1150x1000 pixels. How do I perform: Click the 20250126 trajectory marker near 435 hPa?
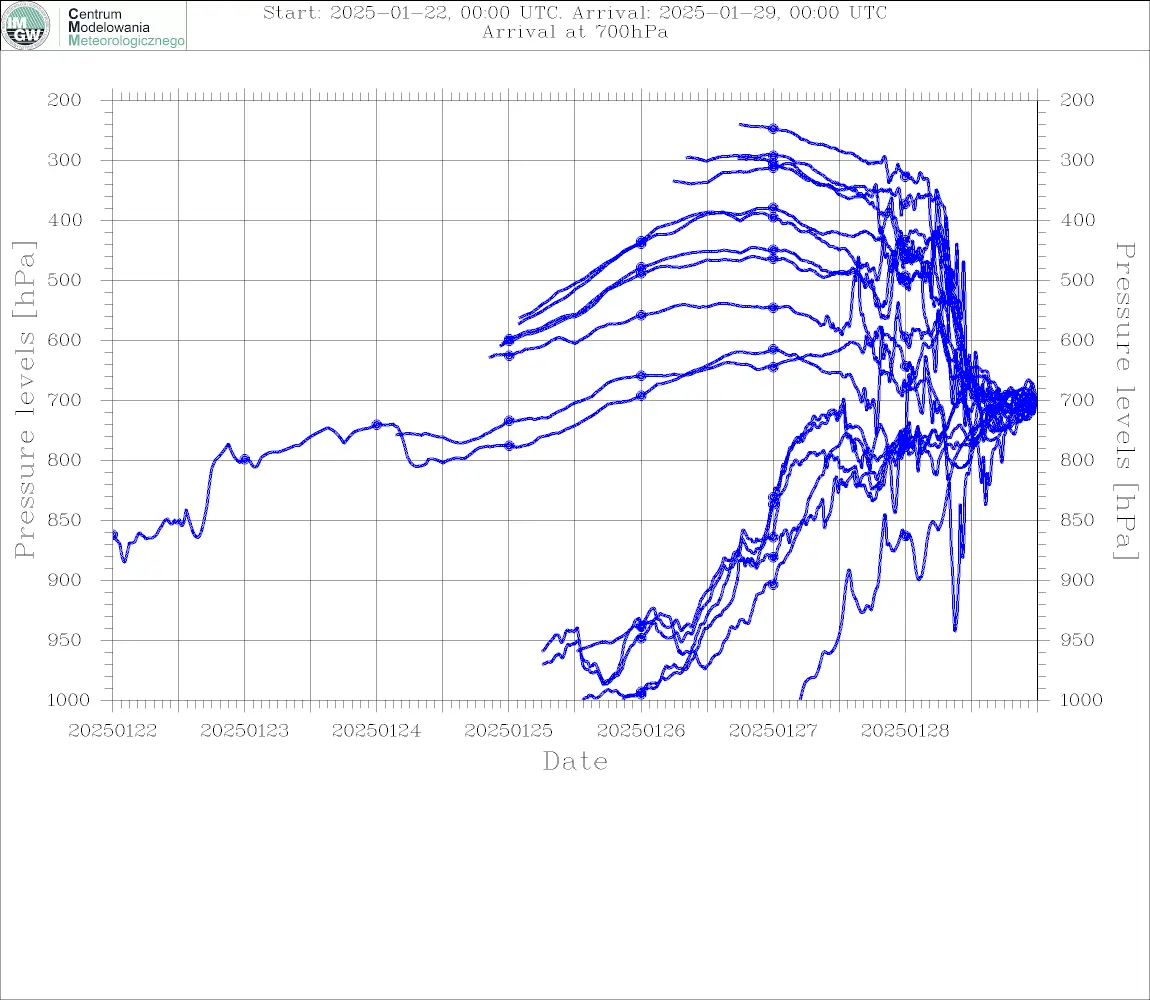(x=642, y=242)
